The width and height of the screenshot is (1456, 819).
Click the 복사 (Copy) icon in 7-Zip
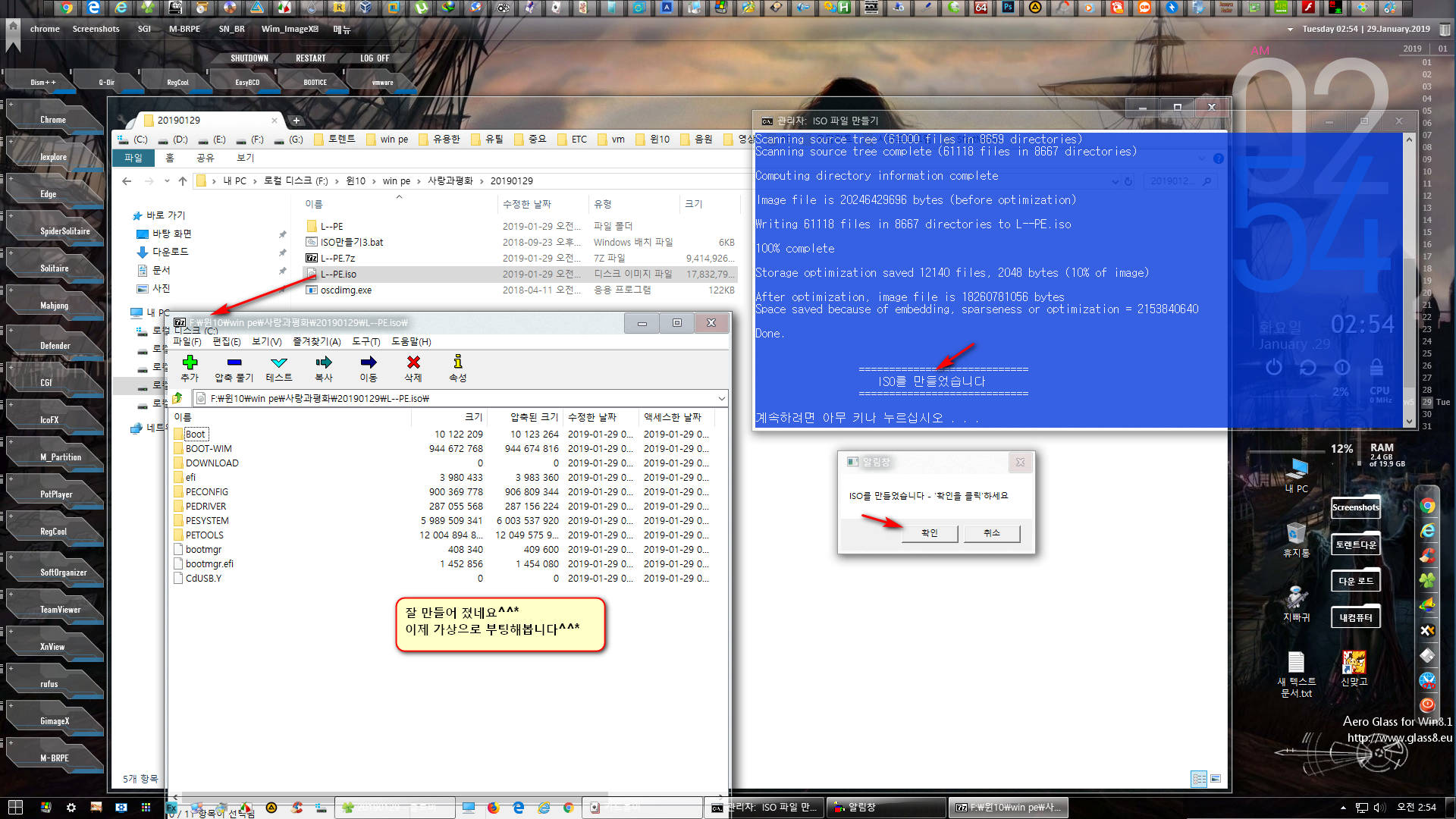324,368
